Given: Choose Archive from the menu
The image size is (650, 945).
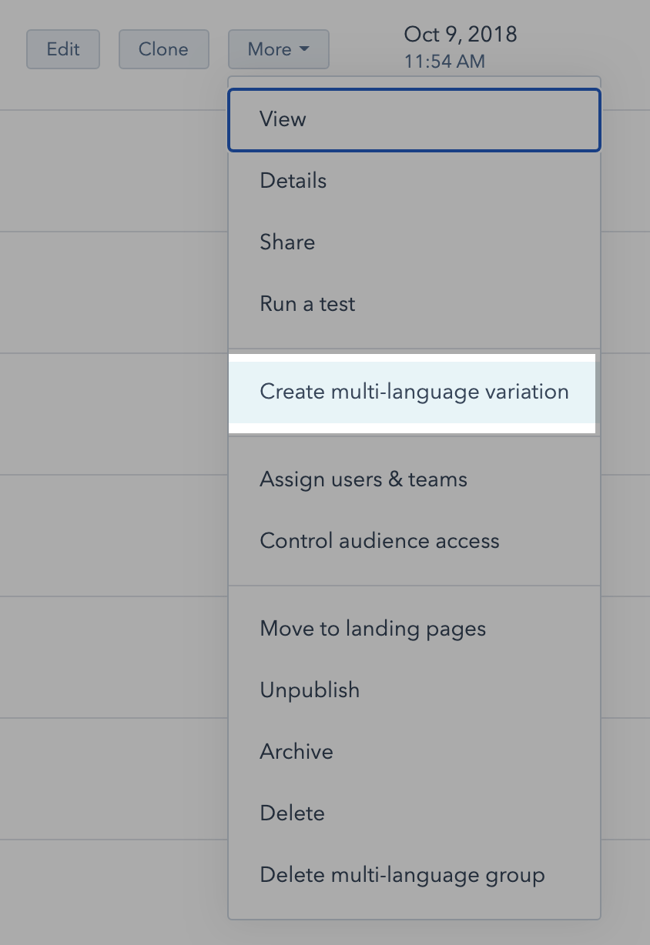Looking at the screenshot, I should coord(414,752).
